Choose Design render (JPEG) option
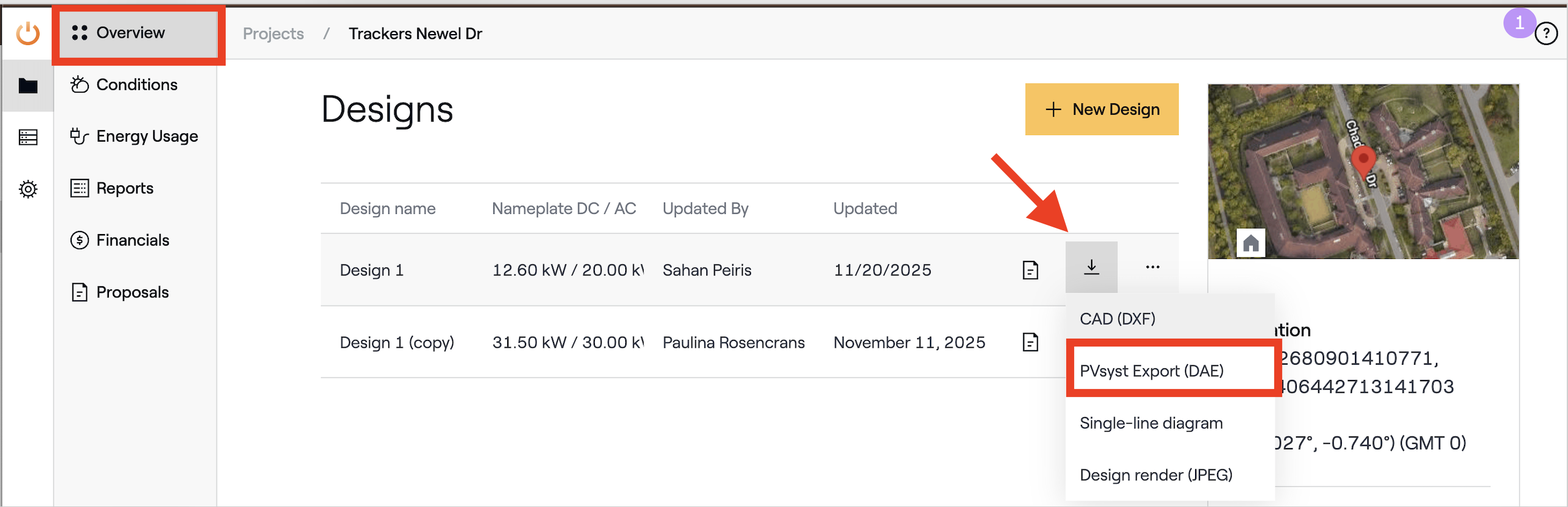1568x507 pixels. [1155, 475]
